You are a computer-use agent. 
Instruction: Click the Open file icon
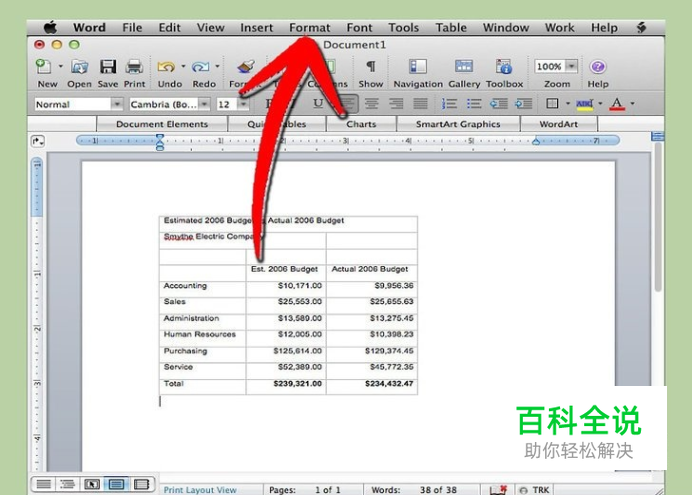tap(79, 67)
